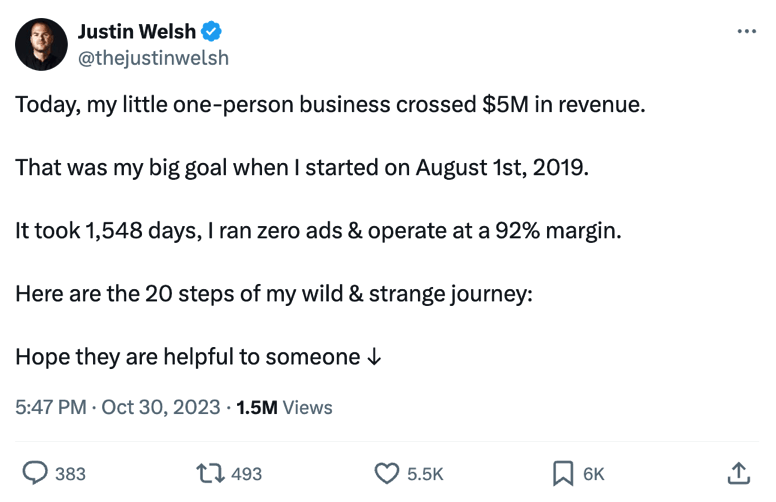
Task: Click Justin Welsh's profile avatar
Action: coord(42,45)
